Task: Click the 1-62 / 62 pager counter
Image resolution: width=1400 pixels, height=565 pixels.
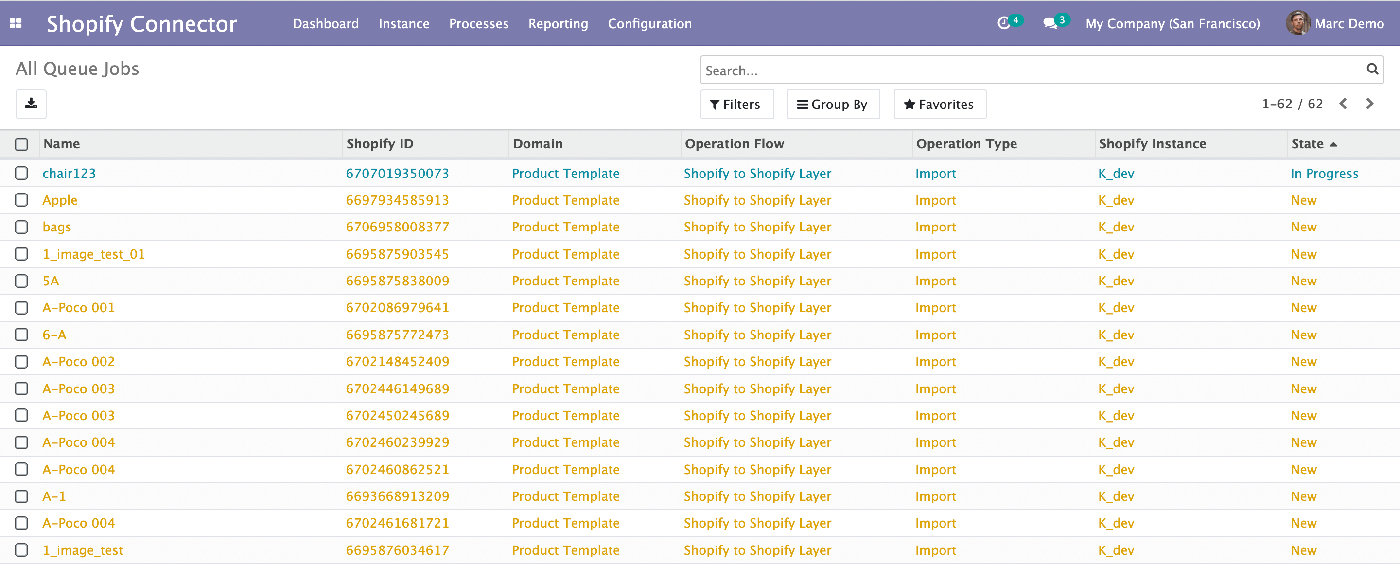Action: (x=1292, y=104)
